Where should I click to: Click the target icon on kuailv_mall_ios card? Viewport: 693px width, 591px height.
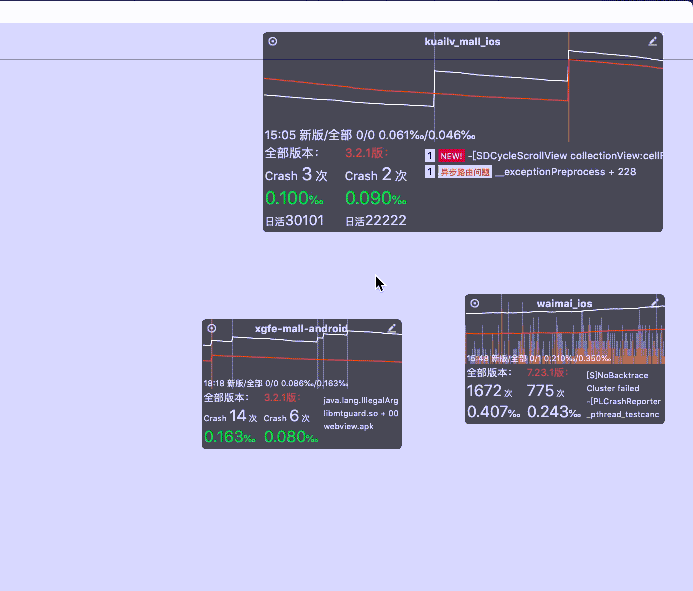(x=273, y=41)
